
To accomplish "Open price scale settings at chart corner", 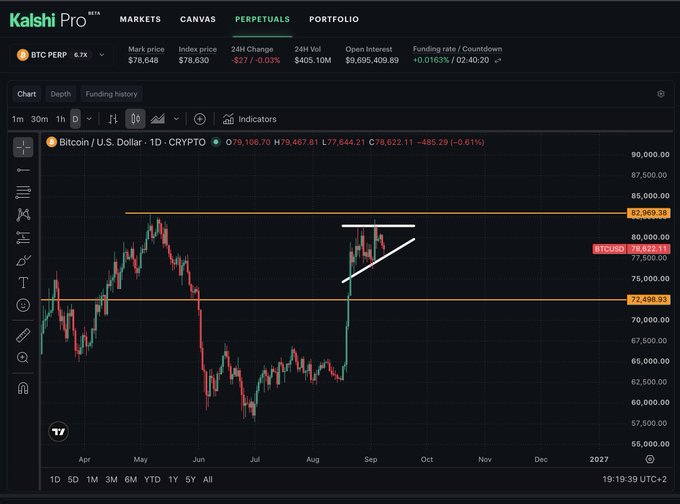I will pos(650,459).
